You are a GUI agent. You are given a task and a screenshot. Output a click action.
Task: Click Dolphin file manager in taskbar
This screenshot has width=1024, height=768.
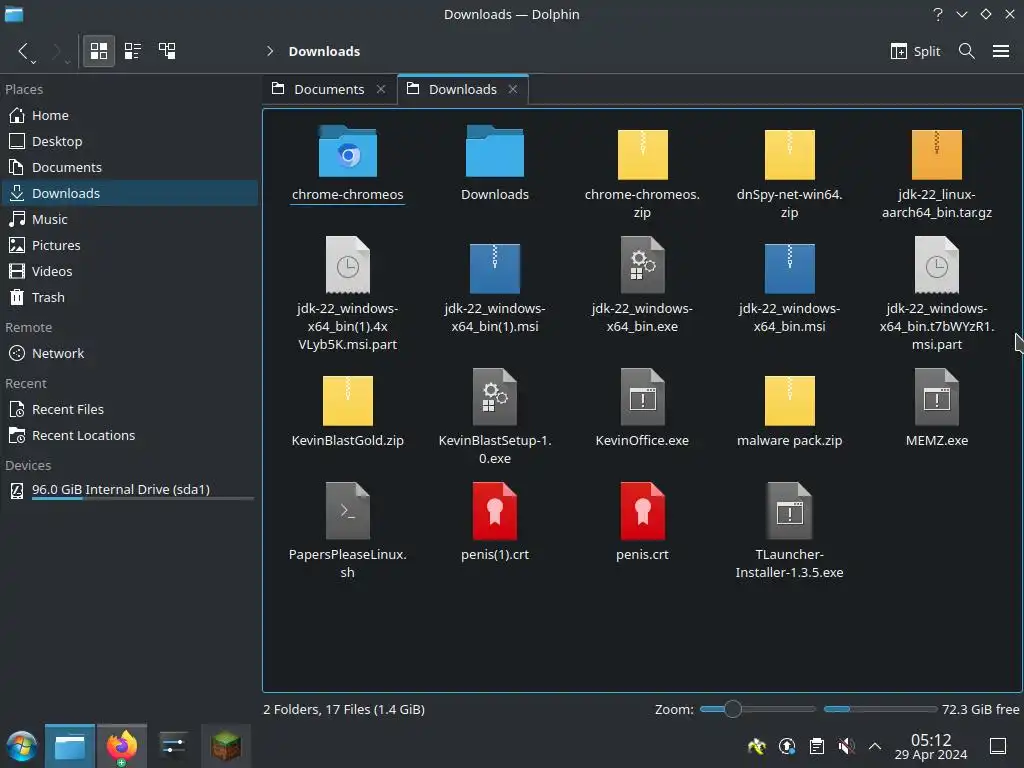tap(70, 746)
